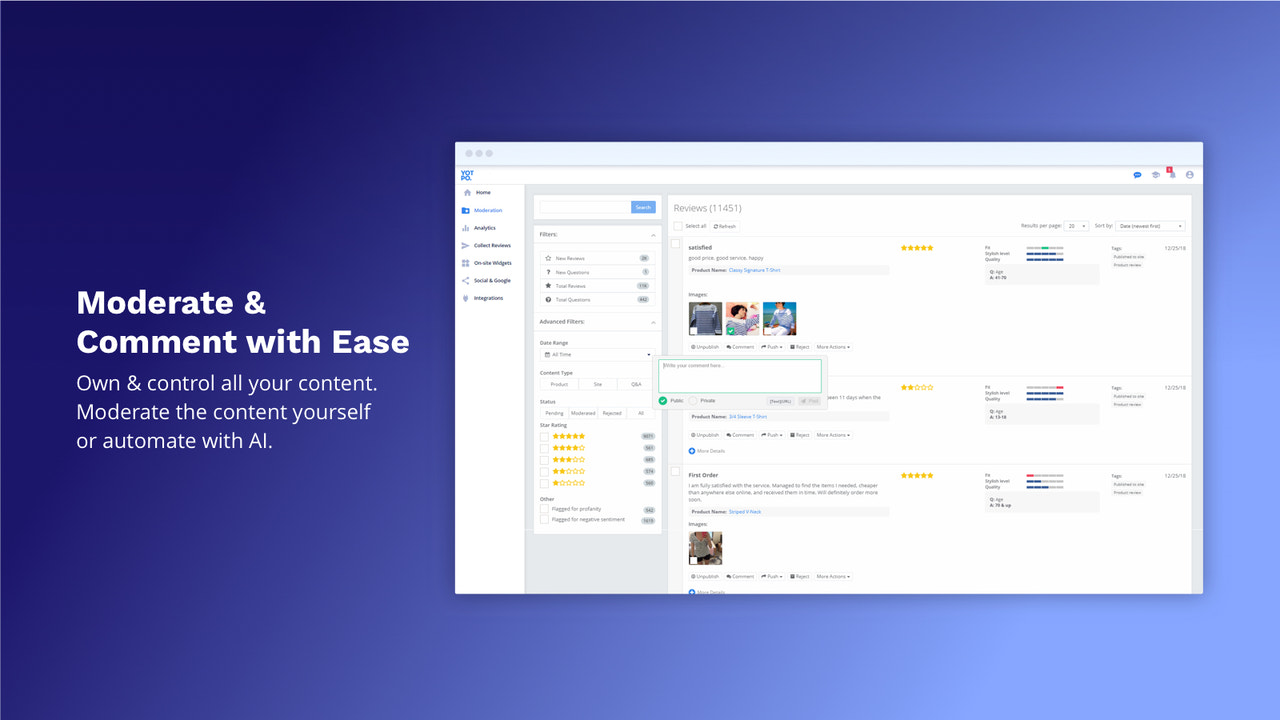This screenshot has width=1280, height=720.
Task: Filter by Total Questions
Action: pyautogui.click(x=597, y=299)
